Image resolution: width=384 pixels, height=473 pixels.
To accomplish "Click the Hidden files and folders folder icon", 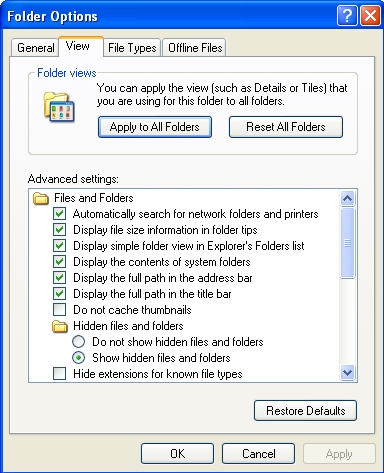I will [x=60, y=326].
